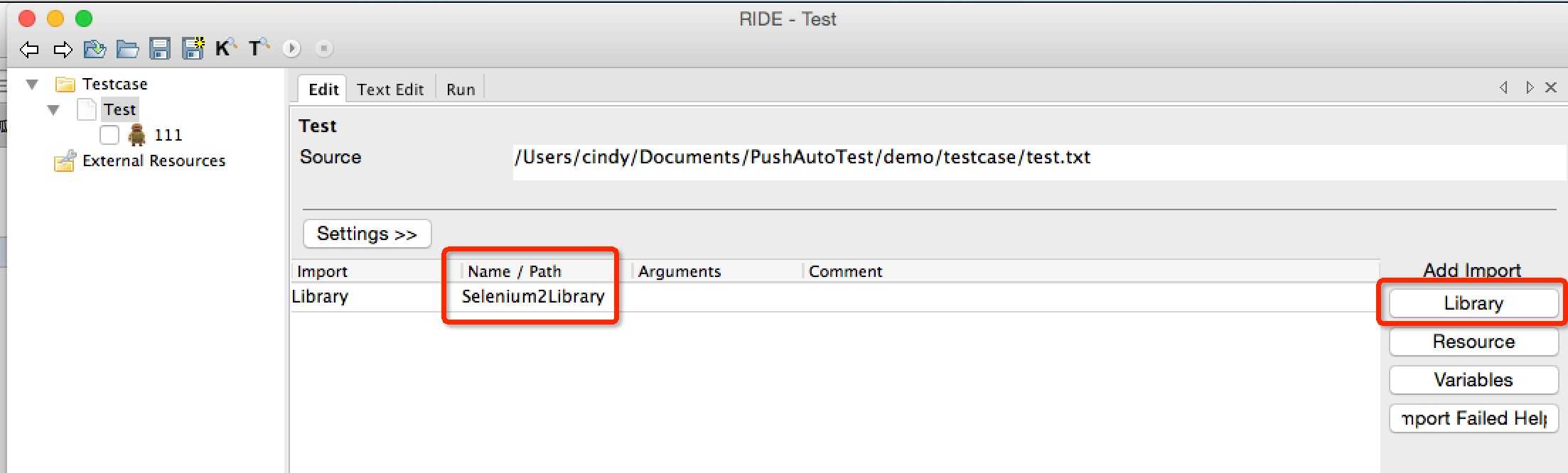This screenshot has width=1568, height=473.
Task: Save the file with the floppy disk icon
Action: coord(160,48)
